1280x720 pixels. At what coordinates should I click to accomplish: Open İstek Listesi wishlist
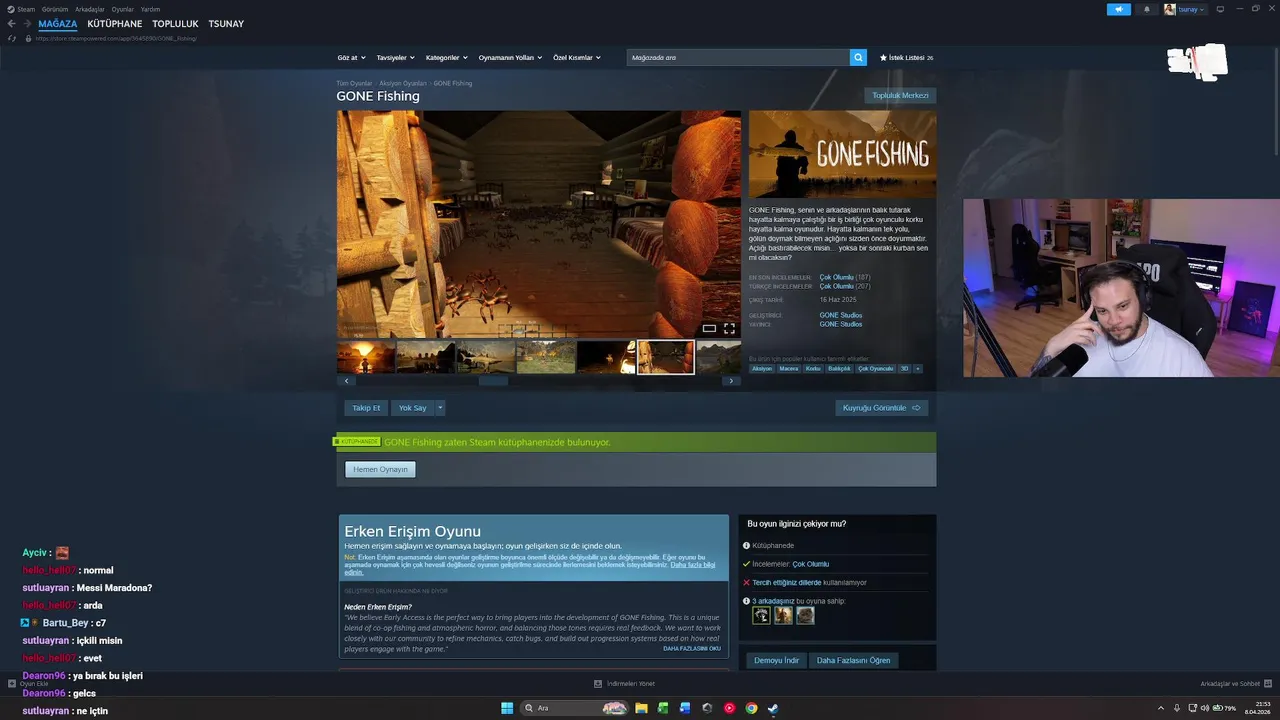click(906, 58)
